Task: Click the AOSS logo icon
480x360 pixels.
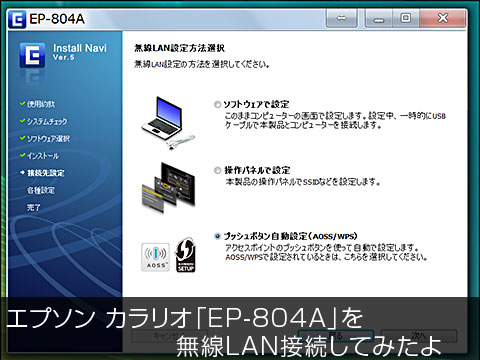Action: coord(155,257)
